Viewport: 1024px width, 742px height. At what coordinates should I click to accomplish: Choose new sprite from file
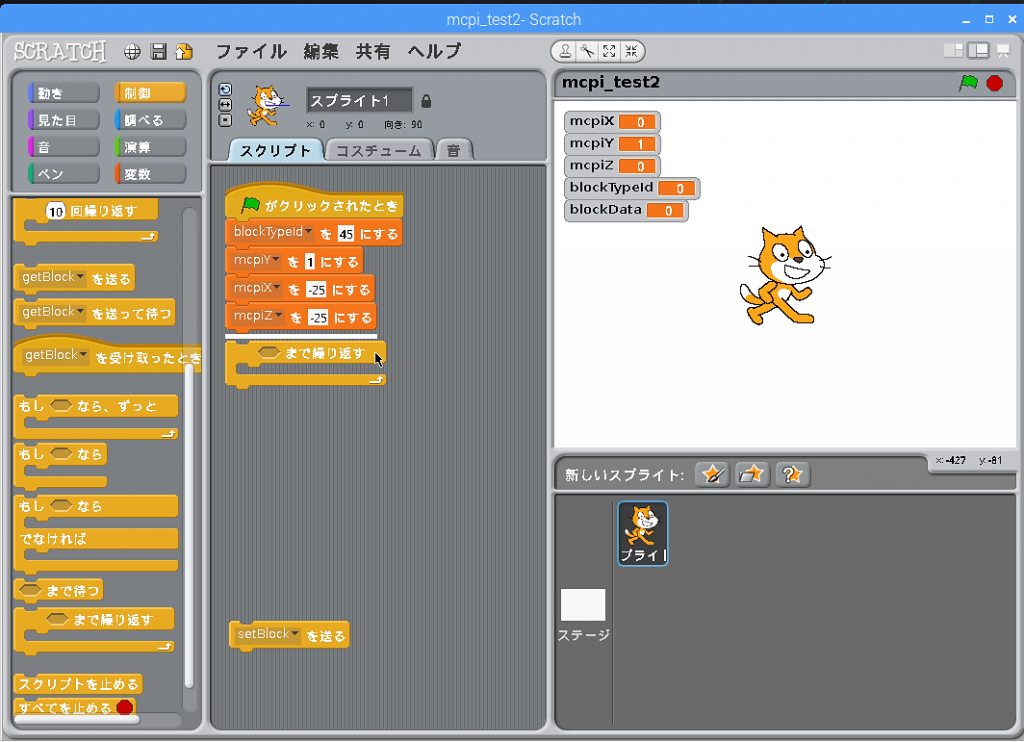[x=752, y=474]
